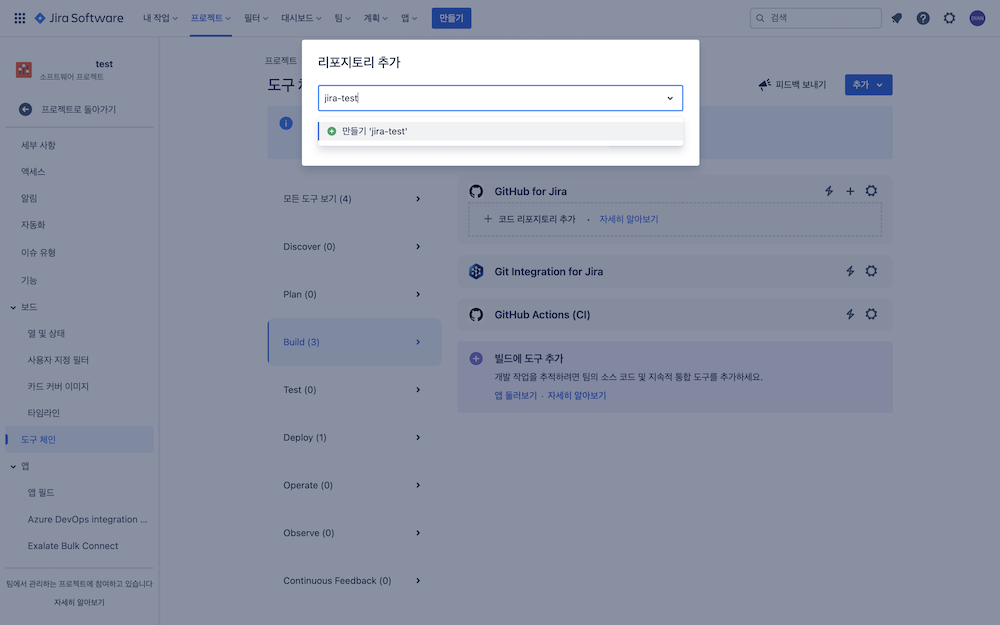Click the Git Integration for Jira logo
Image resolution: width=1000 pixels, height=625 pixels.
tap(476, 272)
